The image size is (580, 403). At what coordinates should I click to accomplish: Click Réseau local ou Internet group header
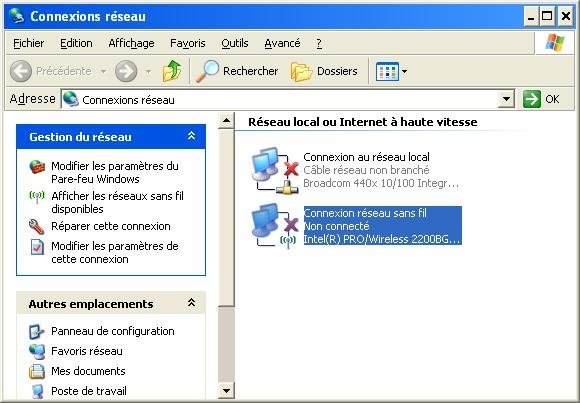click(362, 122)
